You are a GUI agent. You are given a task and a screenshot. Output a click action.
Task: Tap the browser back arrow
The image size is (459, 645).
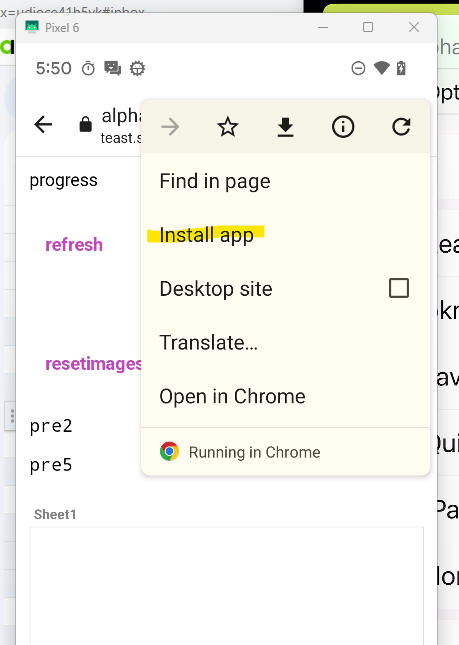43,124
